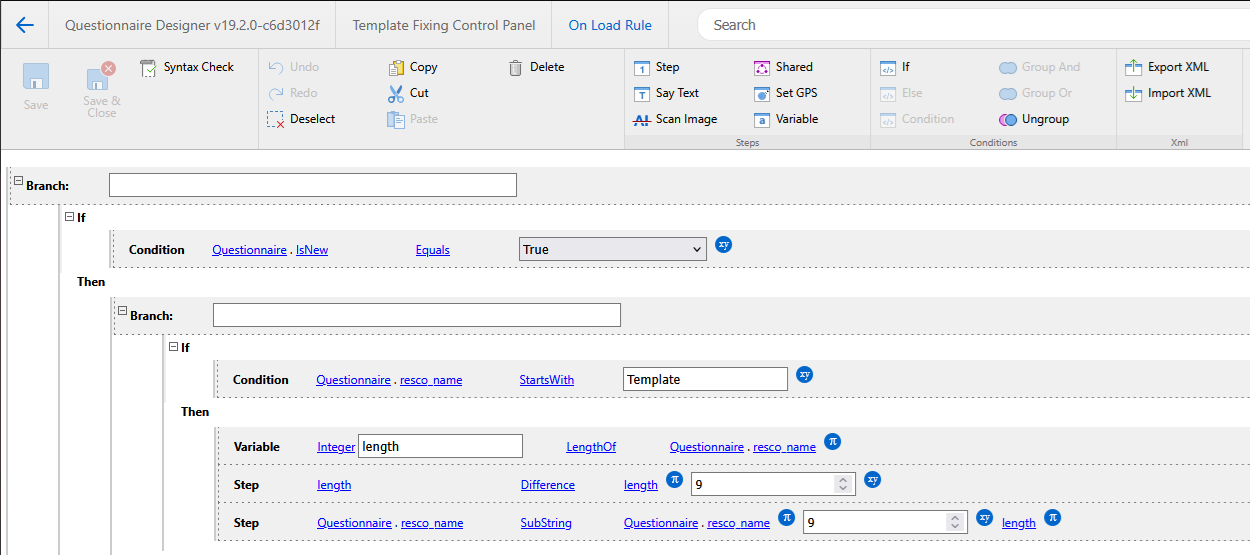The width and height of the screenshot is (1250, 555).
Task: Change the StartsWith operator
Action: pos(547,380)
